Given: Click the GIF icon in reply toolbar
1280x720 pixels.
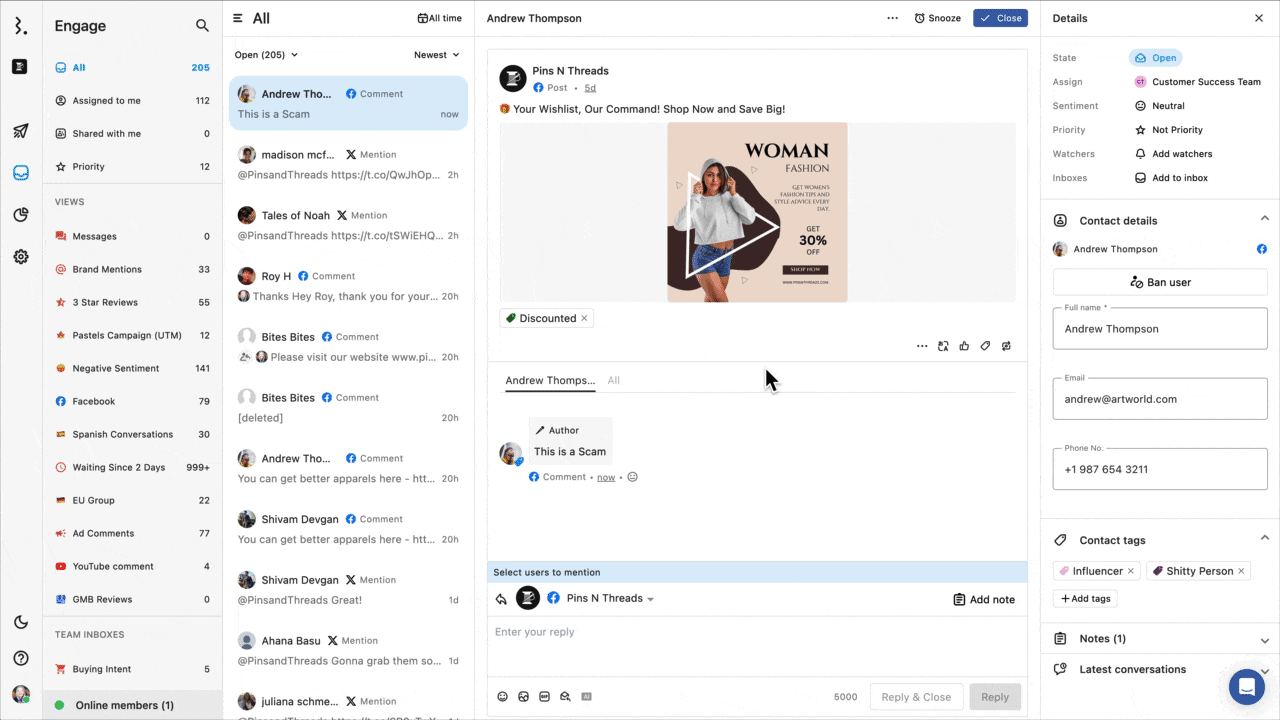Looking at the screenshot, I should [x=544, y=697].
